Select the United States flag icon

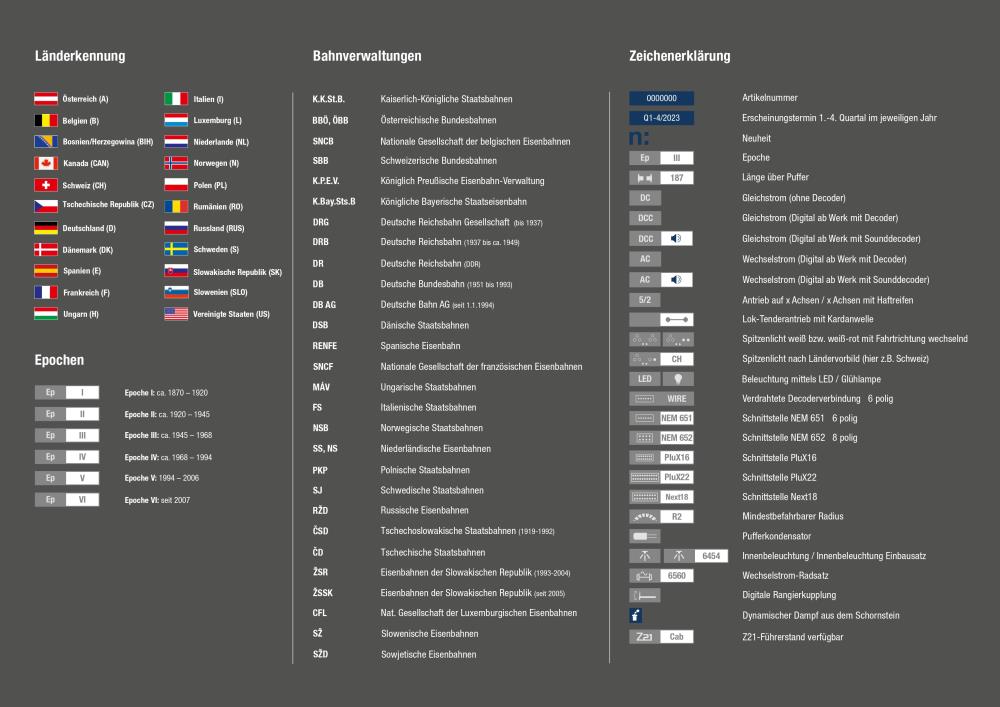click(176, 314)
